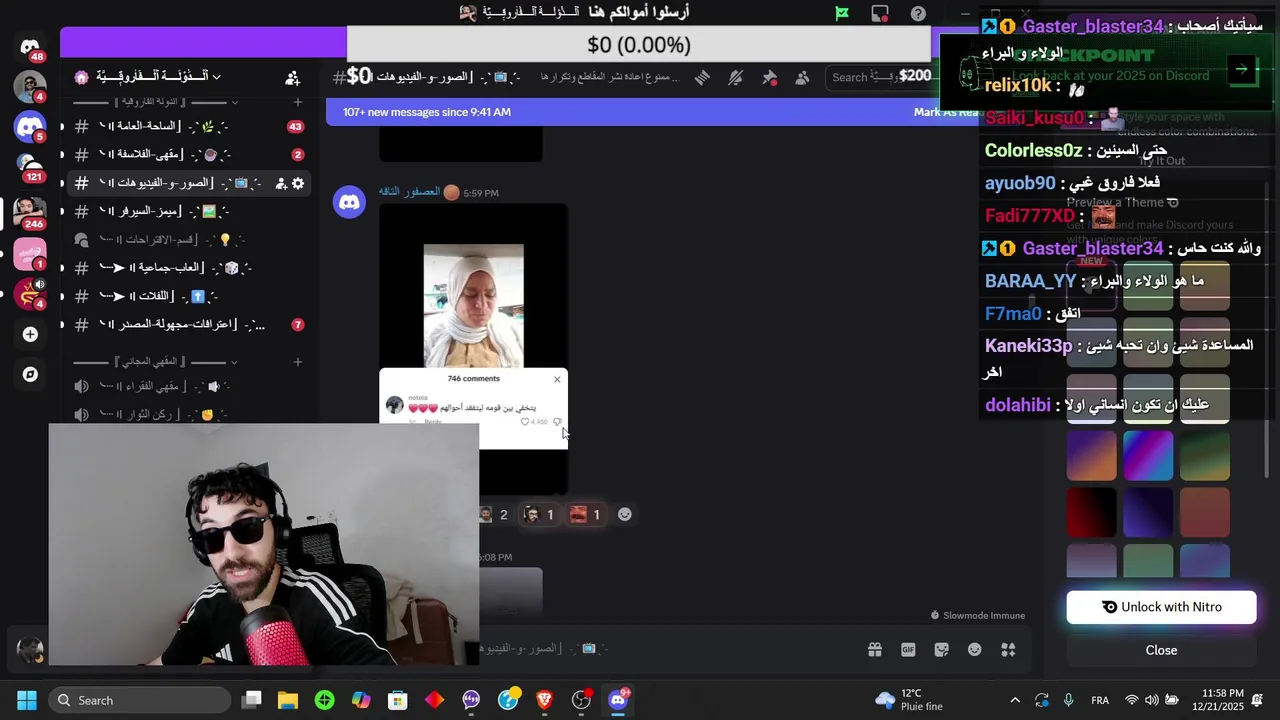Open the inbox icon in title bar

pos(880,13)
